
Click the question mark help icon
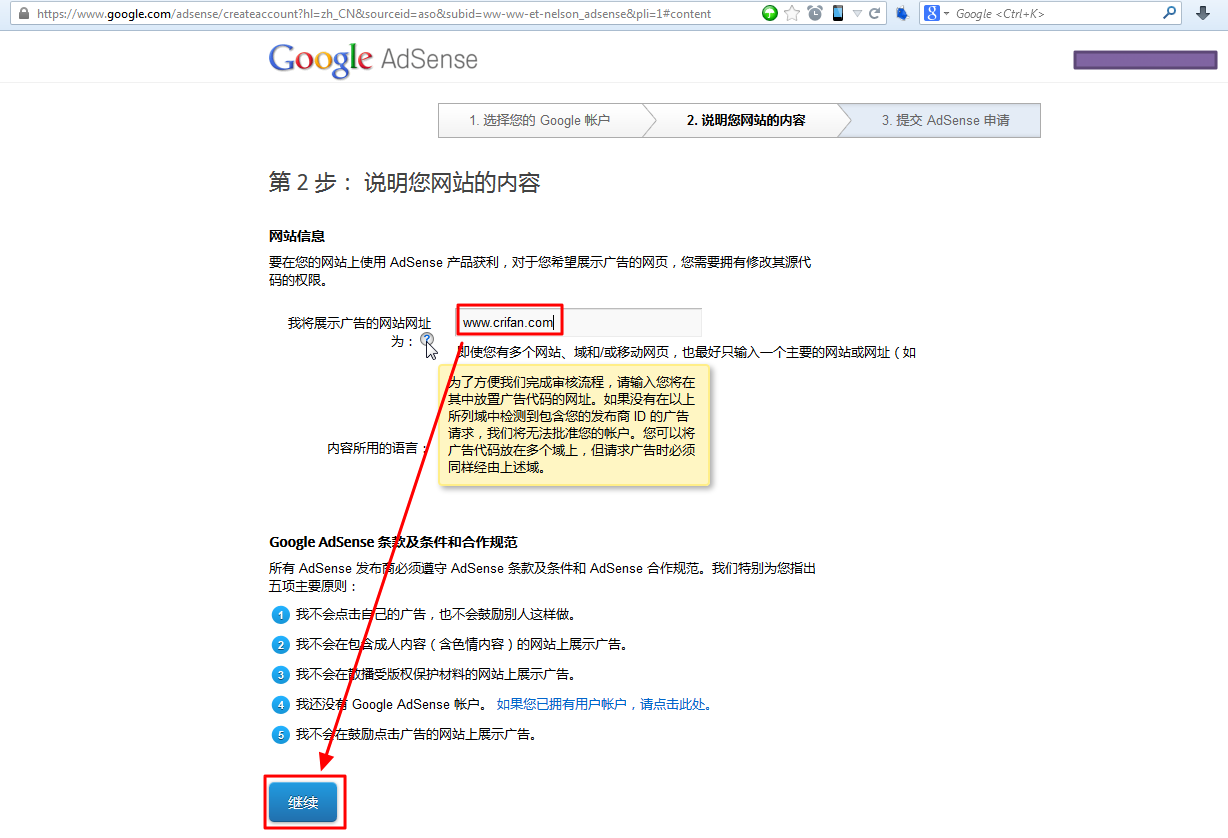[x=427, y=340]
